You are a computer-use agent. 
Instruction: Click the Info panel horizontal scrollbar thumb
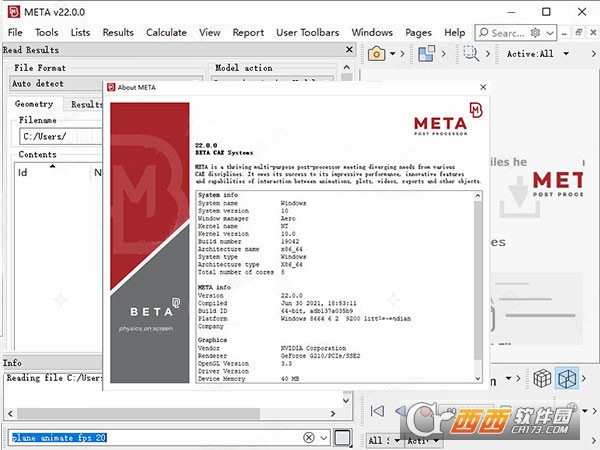(x=139, y=413)
